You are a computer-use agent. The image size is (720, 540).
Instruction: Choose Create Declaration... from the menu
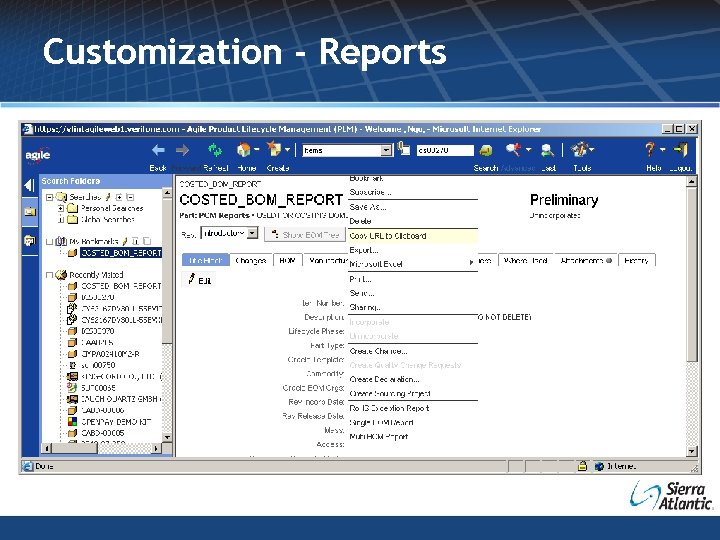tap(413, 380)
